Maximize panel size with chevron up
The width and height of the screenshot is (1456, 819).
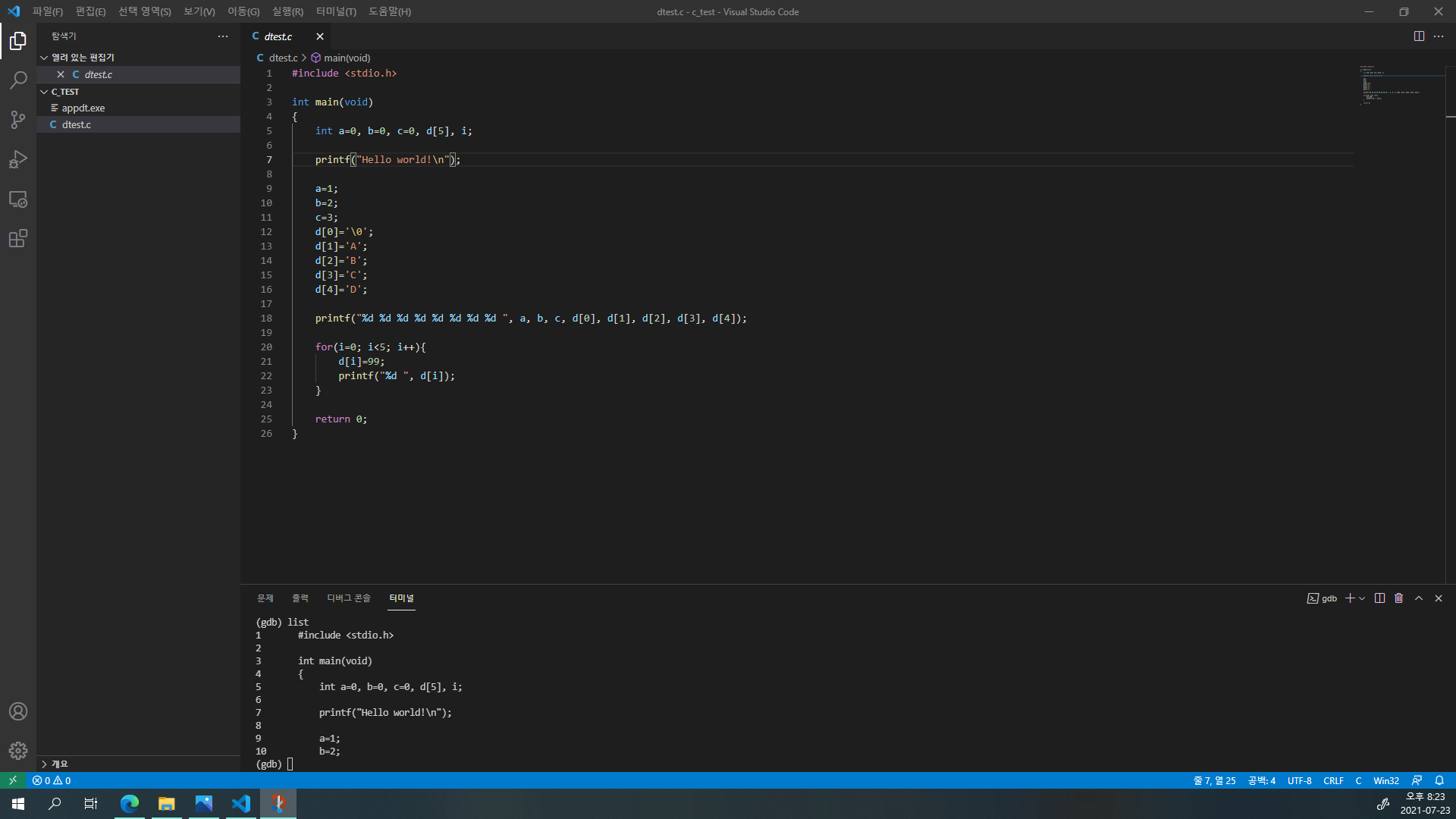coord(1419,598)
